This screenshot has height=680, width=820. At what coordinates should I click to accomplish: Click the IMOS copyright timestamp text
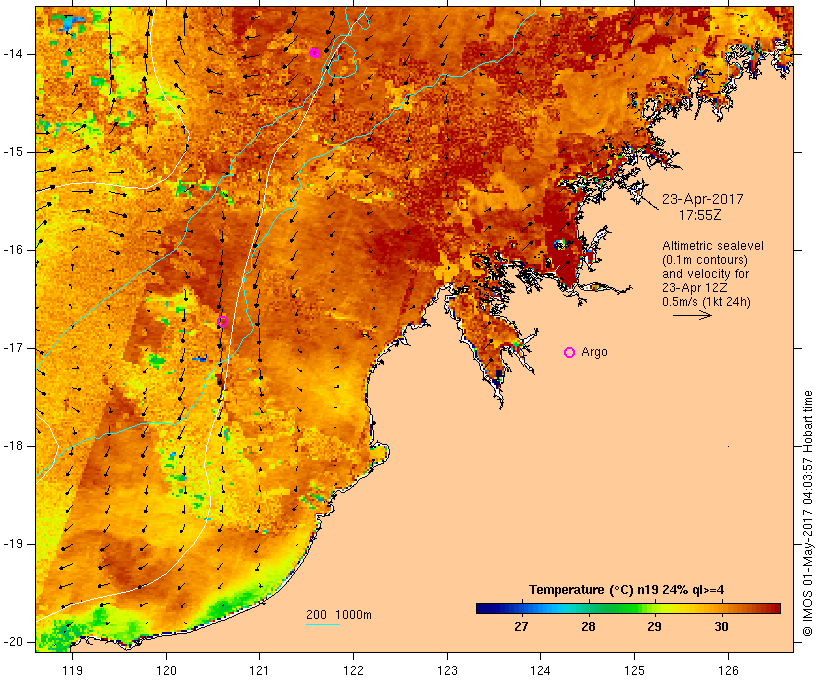click(x=808, y=513)
